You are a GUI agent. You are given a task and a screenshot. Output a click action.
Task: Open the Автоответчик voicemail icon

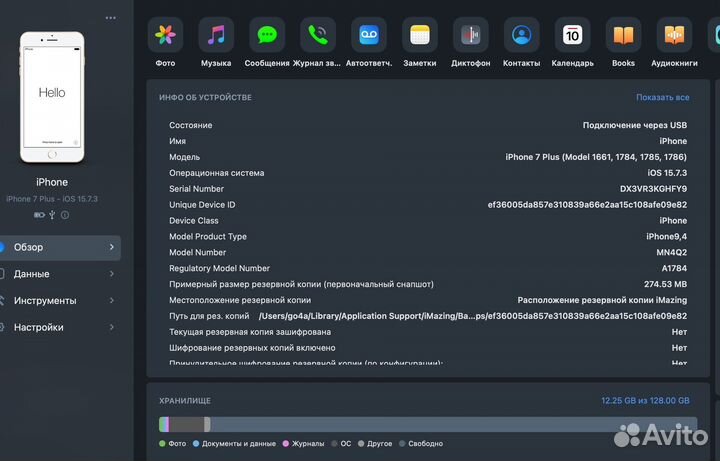[369, 35]
